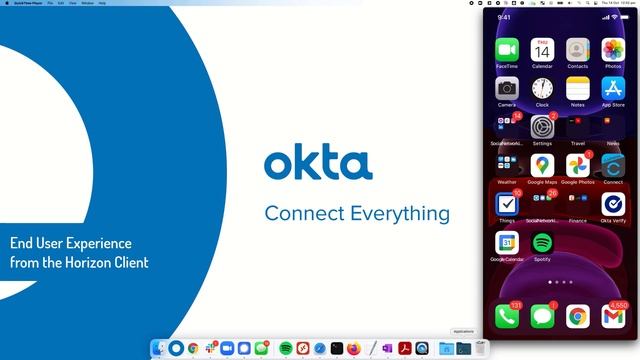Open the Weather folder on iPhone
This screenshot has height=360, width=640.
point(507,166)
